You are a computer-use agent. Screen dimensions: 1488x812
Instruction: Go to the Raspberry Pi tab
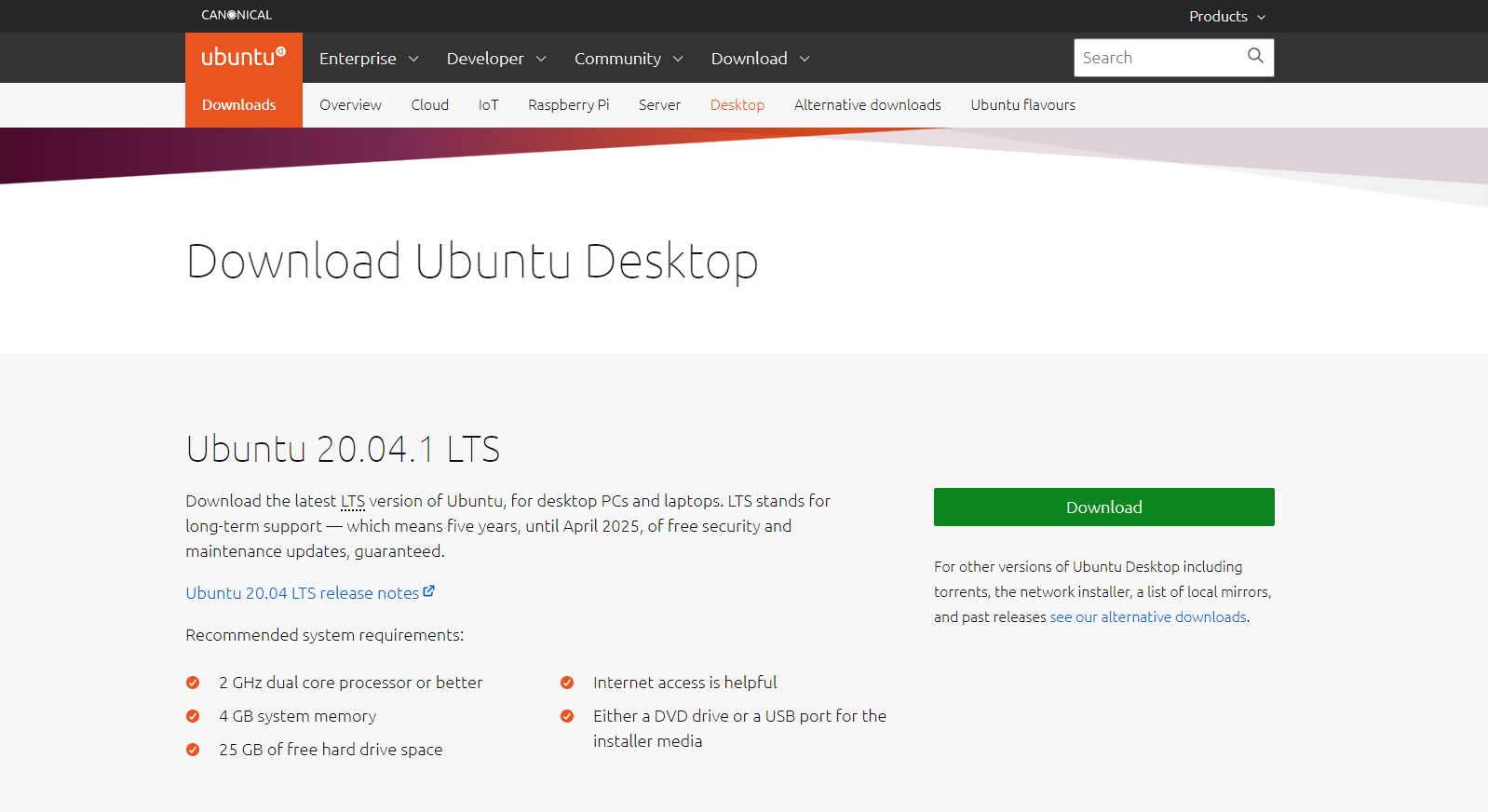click(569, 104)
